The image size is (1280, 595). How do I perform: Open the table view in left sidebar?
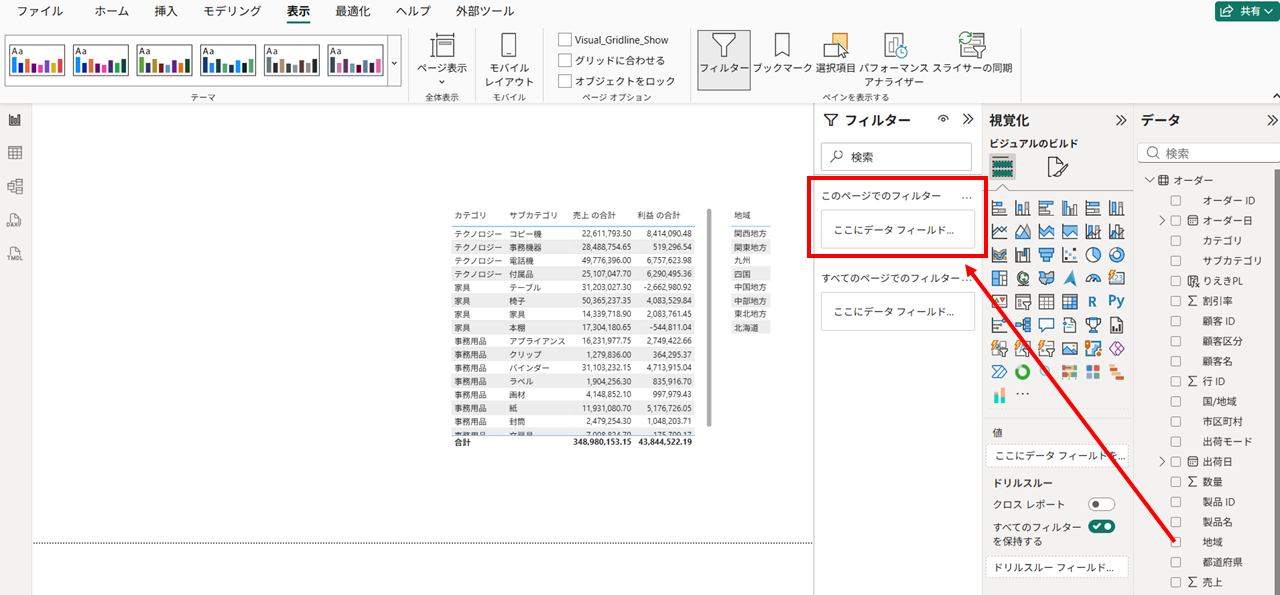pos(15,153)
